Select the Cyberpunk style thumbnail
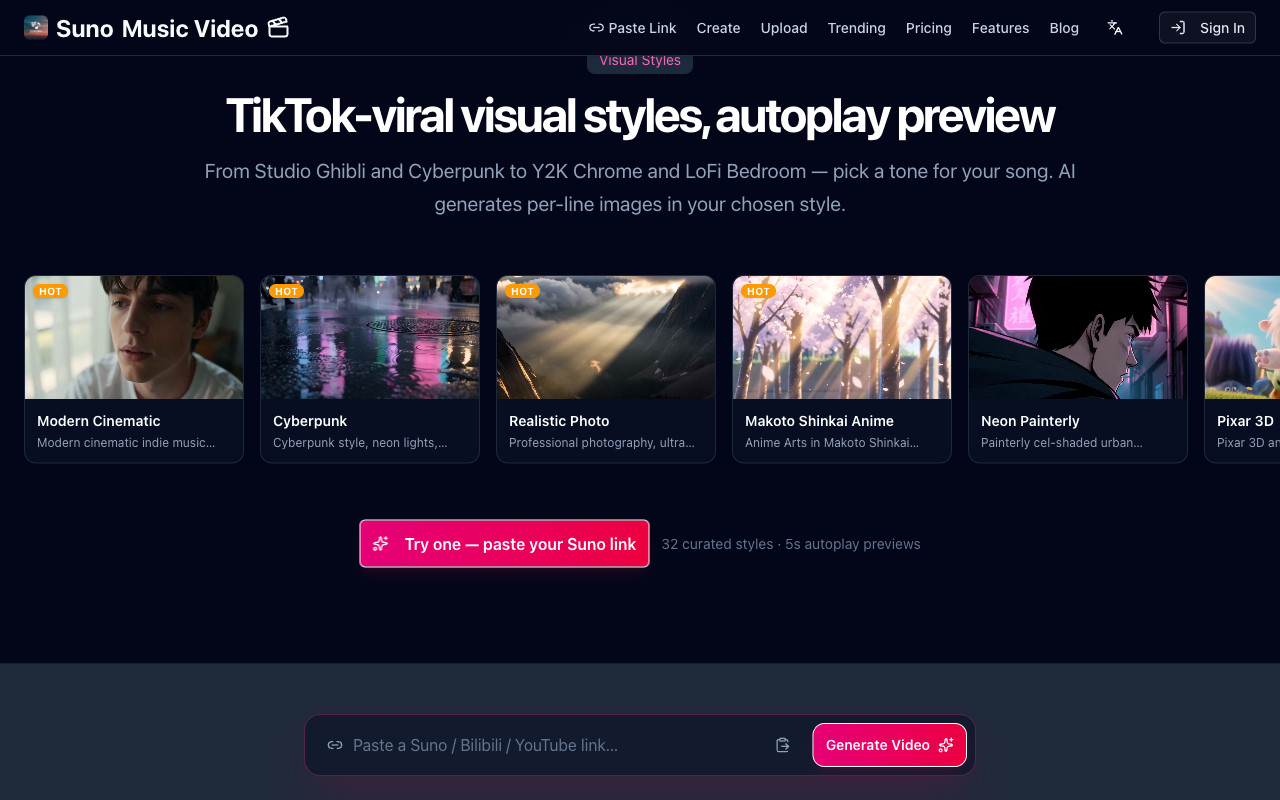Image resolution: width=1280 pixels, height=800 pixels. [x=370, y=338]
